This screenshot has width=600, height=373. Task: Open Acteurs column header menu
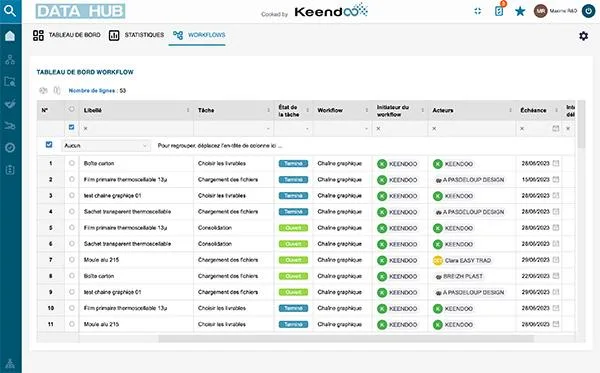pyautogui.click(x=510, y=110)
